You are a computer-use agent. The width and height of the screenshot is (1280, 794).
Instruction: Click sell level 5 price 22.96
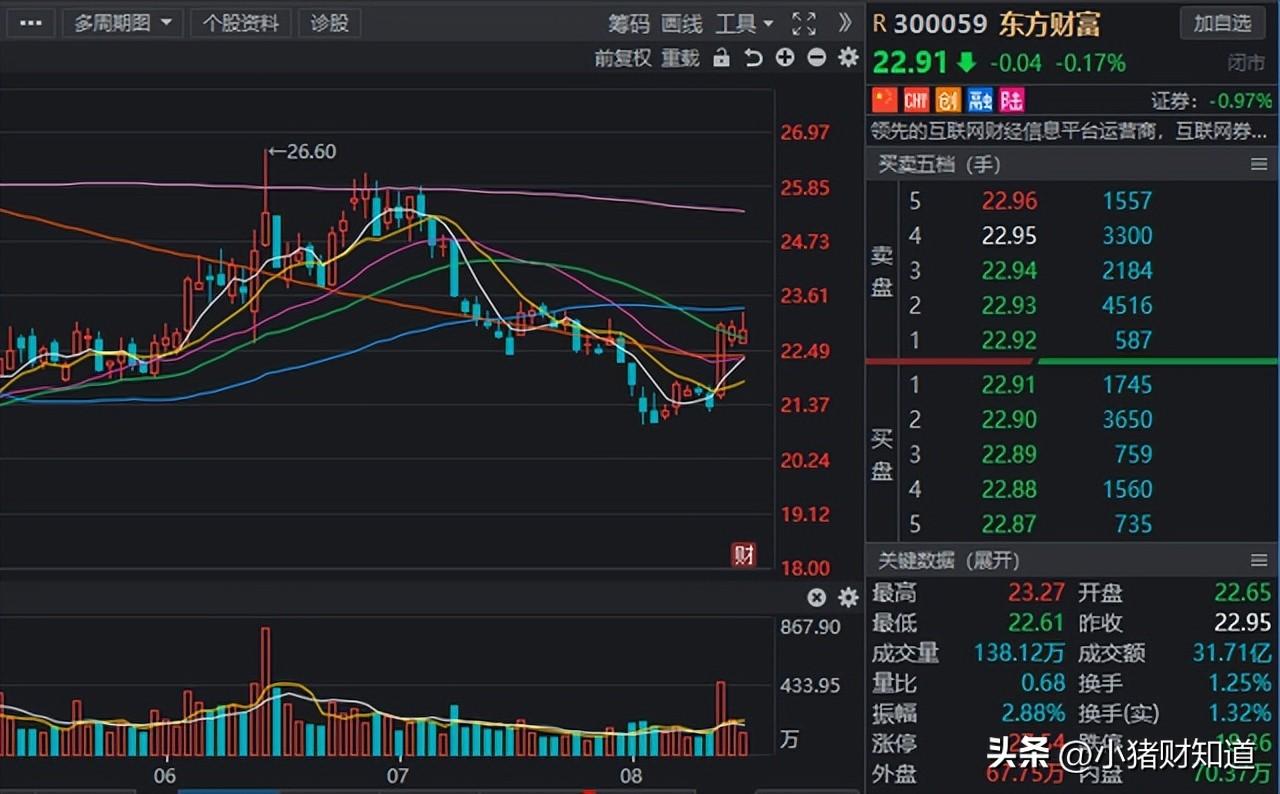[x=1009, y=201]
